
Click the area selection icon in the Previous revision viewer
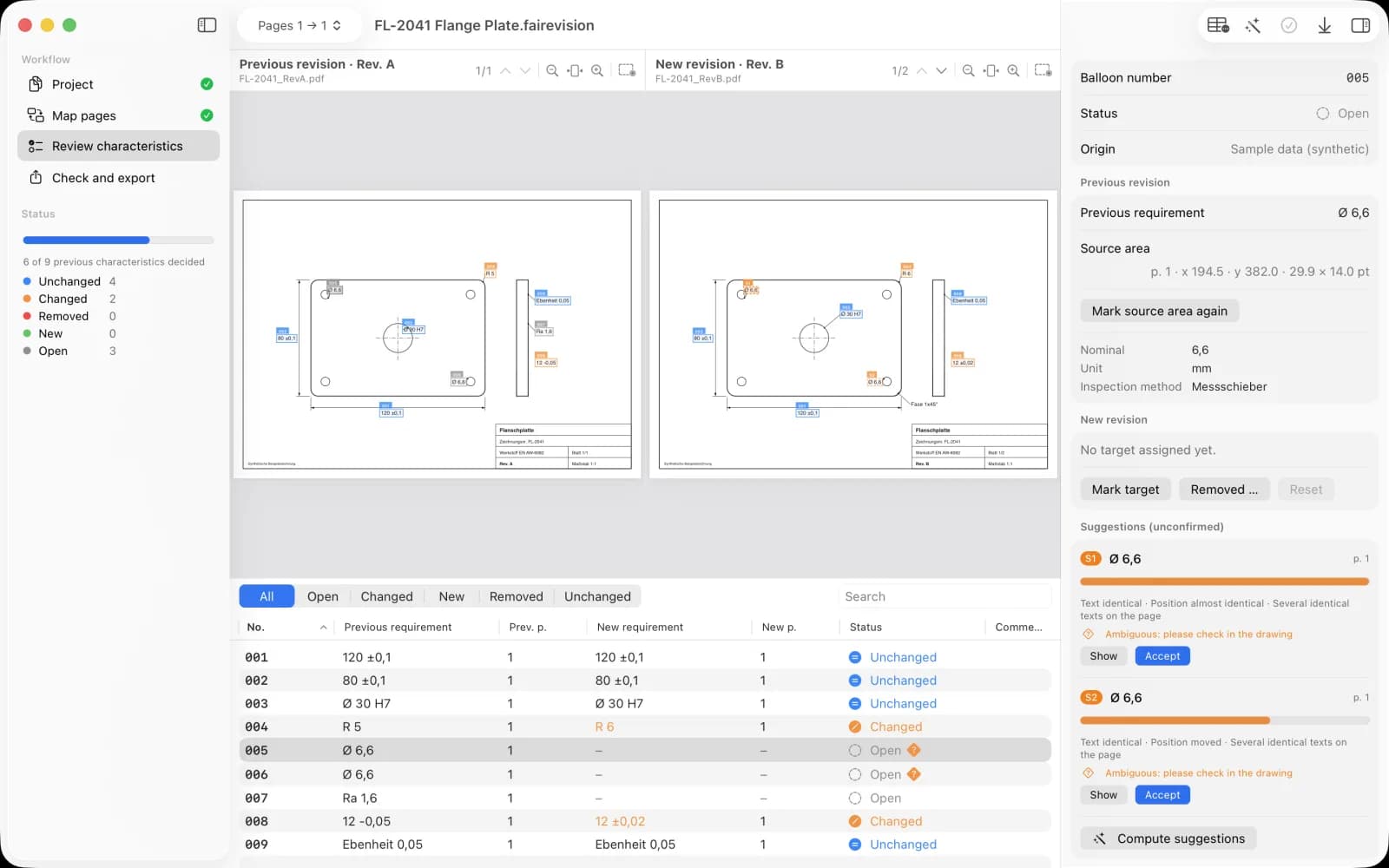pyautogui.click(x=627, y=70)
